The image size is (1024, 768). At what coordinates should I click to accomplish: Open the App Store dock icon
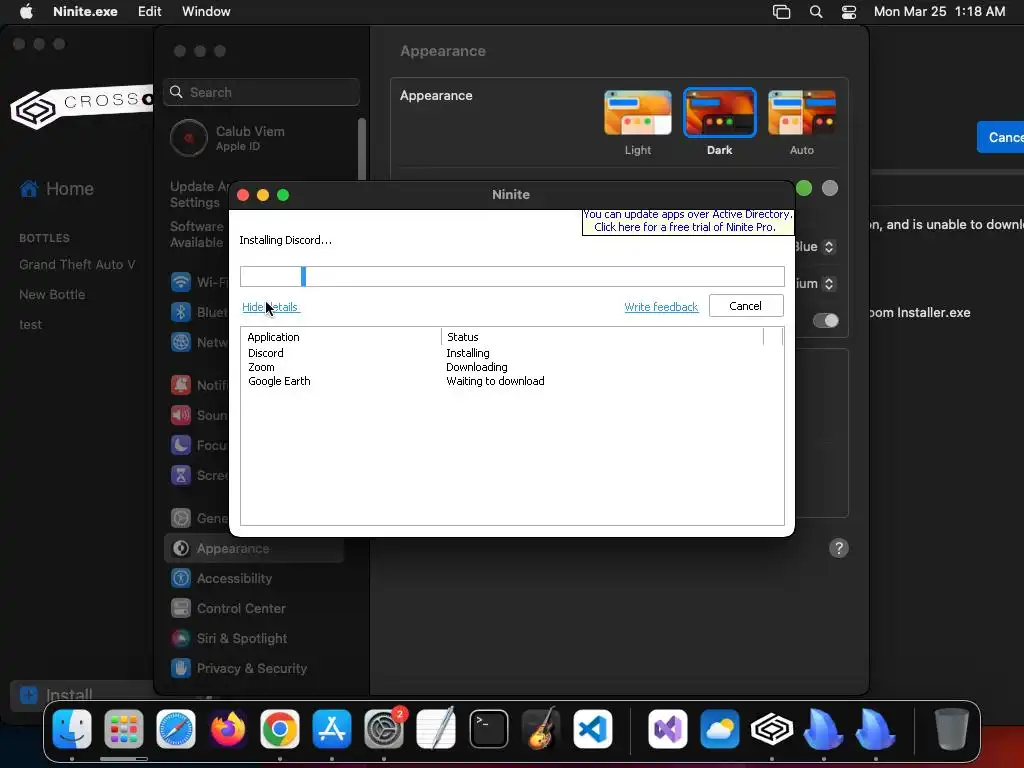click(x=332, y=729)
